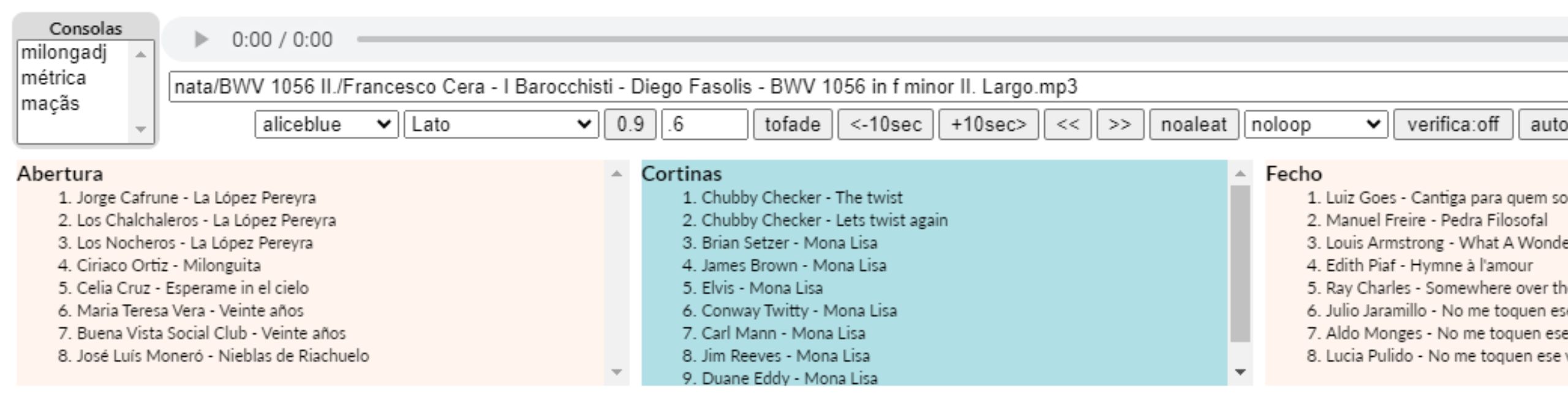
Task: Toggle the tofade button
Action: pos(792,124)
